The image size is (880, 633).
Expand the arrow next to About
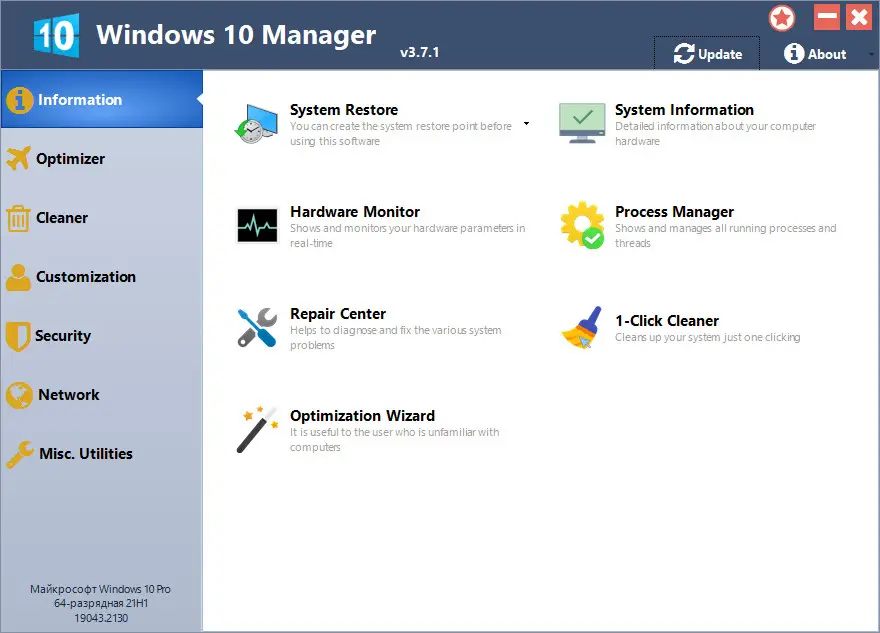click(x=872, y=54)
